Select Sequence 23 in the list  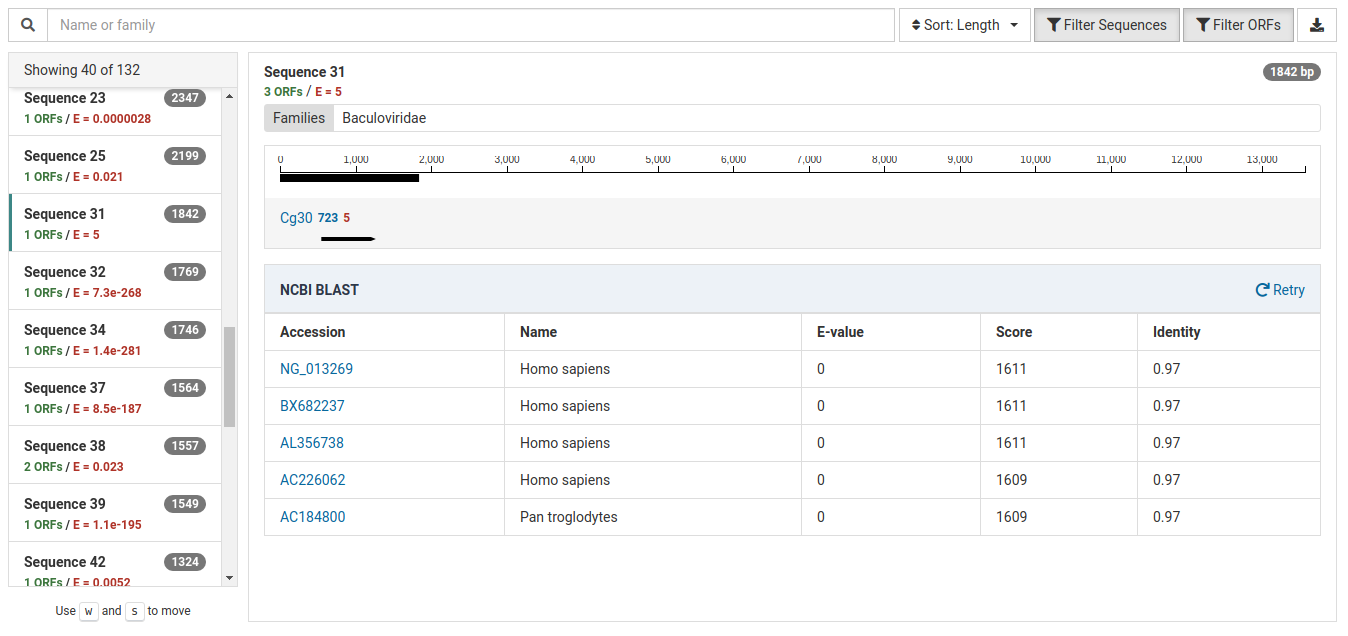click(x=114, y=107)
